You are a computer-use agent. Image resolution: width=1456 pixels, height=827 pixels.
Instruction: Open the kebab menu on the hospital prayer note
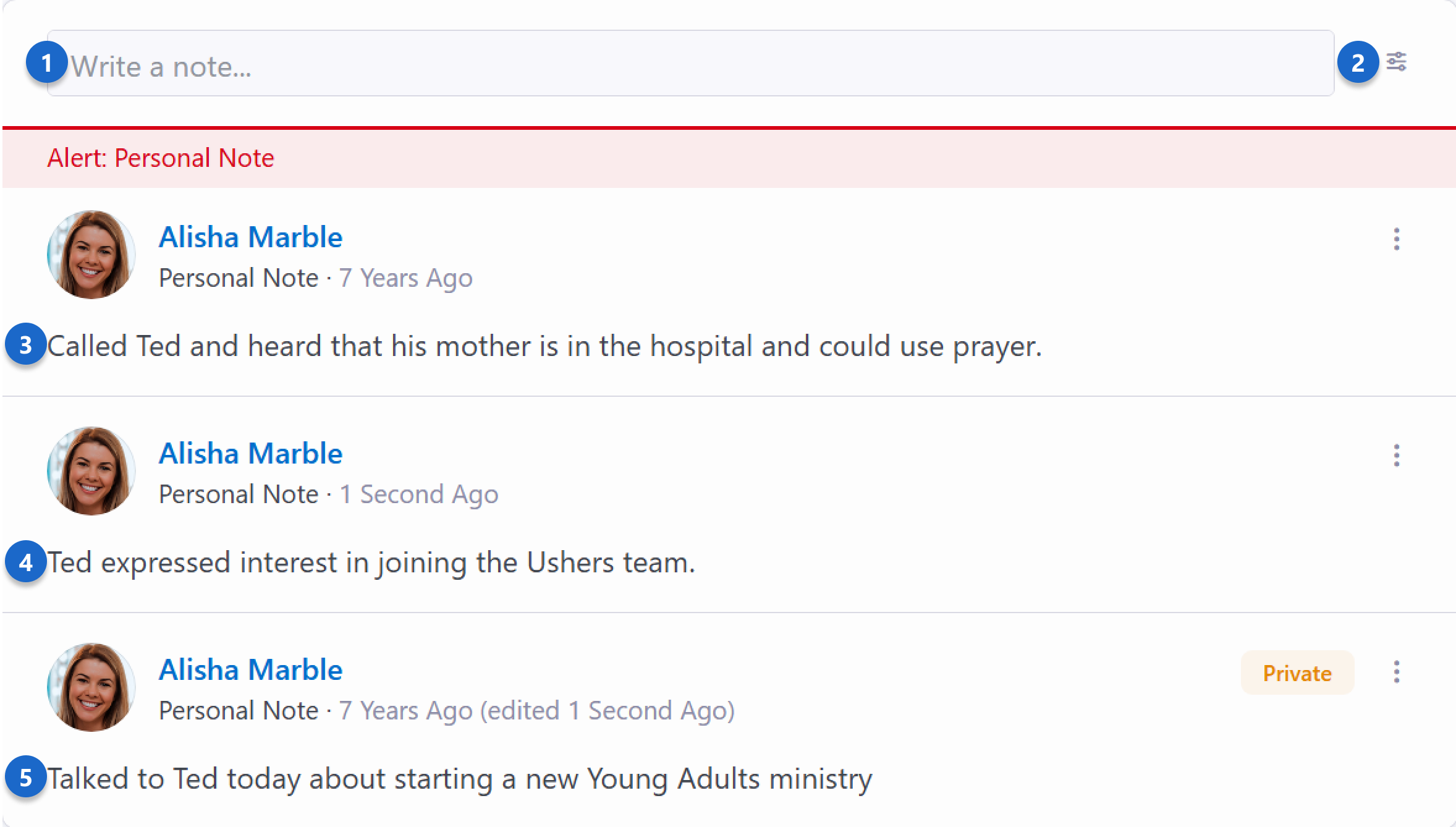click(1396, 239)
